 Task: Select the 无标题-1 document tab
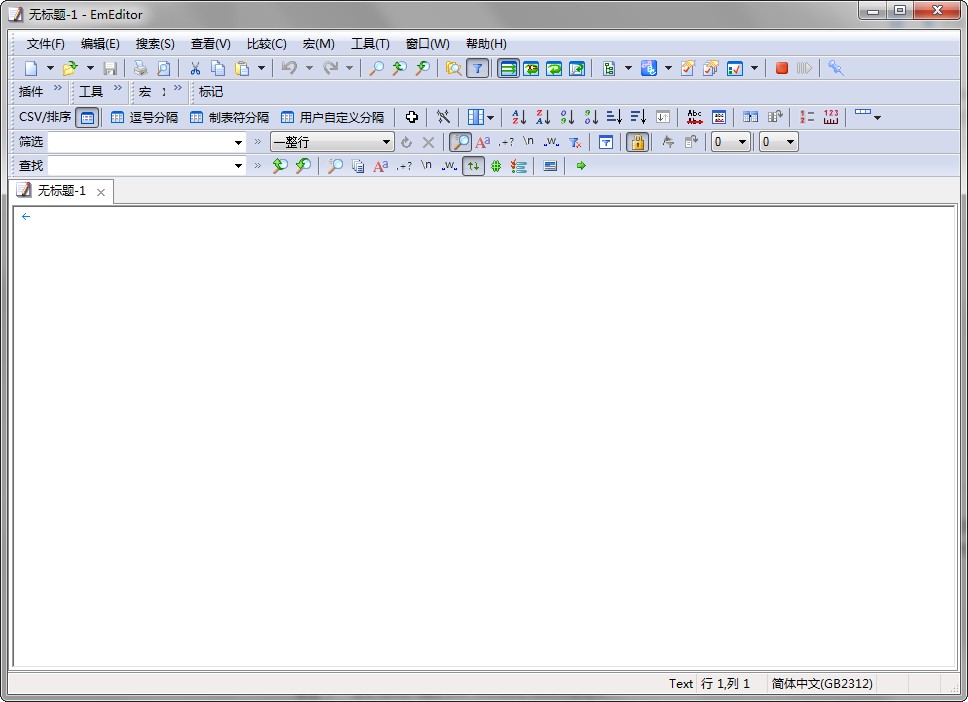61,191
